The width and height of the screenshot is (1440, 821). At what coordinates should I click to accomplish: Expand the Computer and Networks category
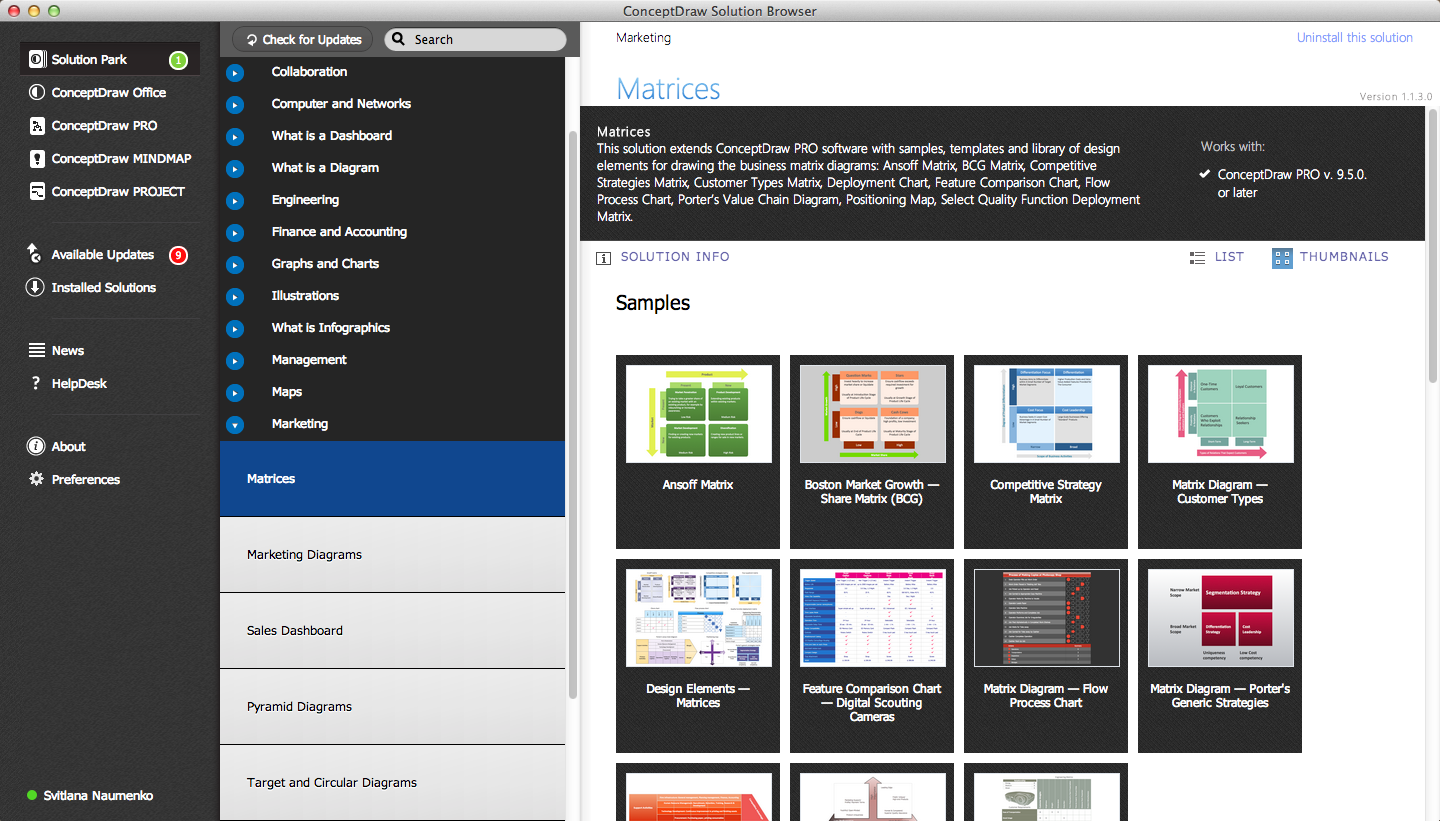235,105
